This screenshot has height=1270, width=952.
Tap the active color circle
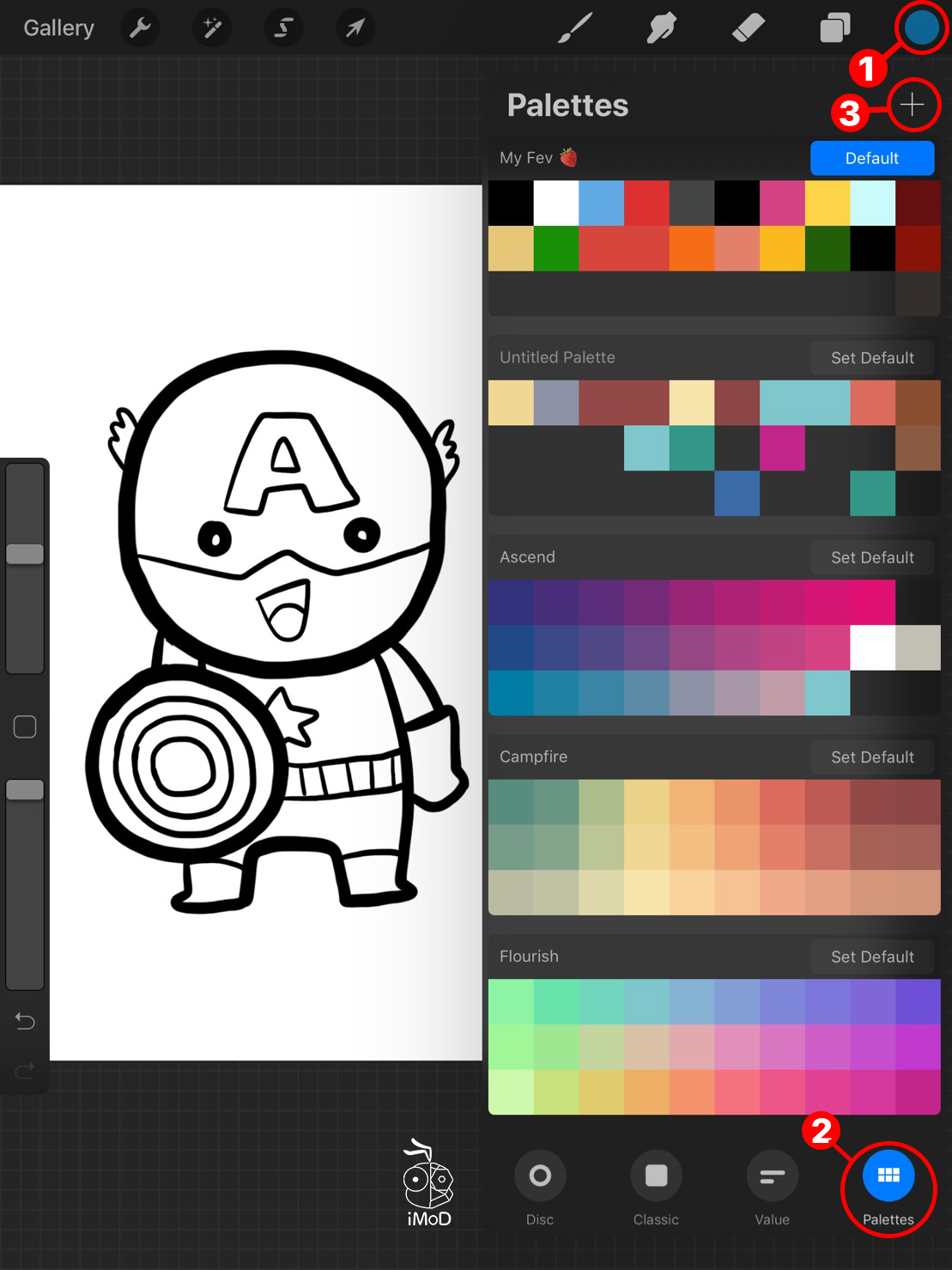[921, 28]
